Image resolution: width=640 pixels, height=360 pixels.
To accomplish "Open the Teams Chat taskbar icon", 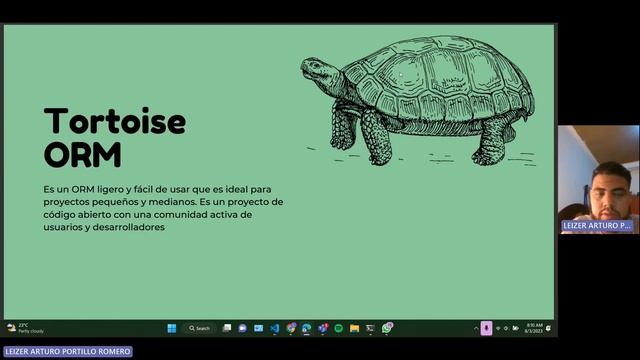I will (242, 328).
